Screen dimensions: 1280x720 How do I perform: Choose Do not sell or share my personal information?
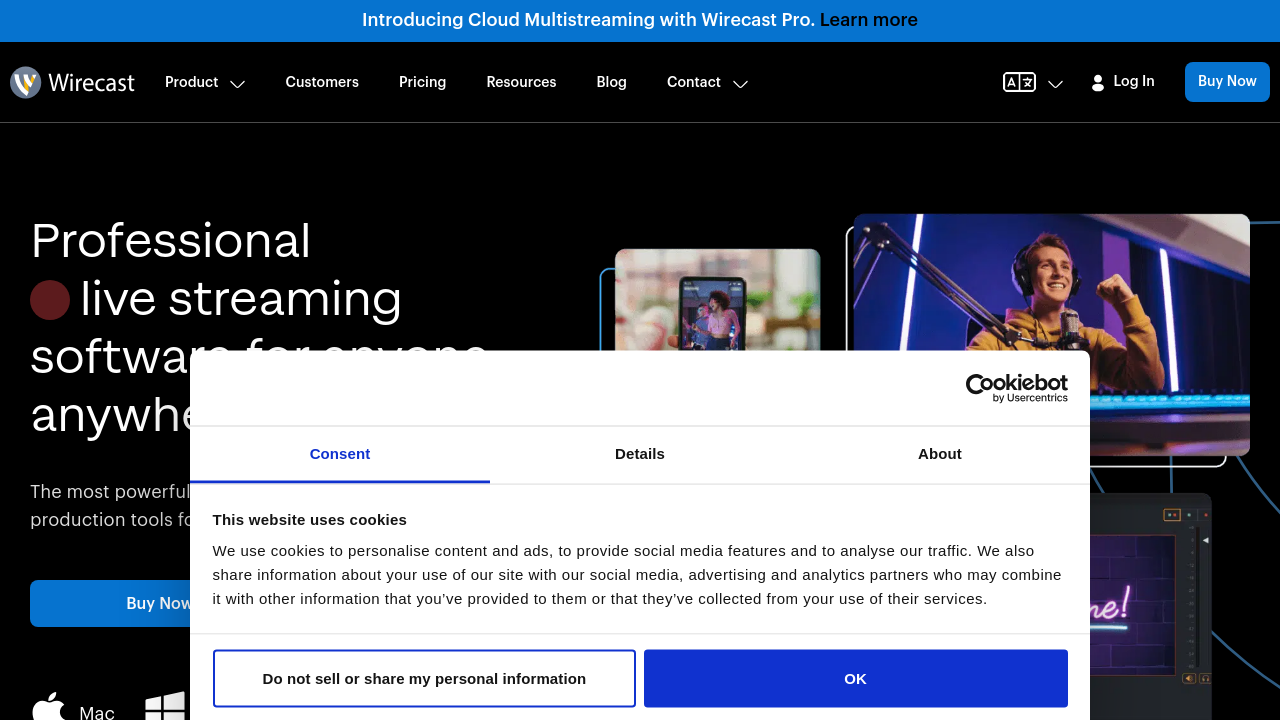(424, 679)
